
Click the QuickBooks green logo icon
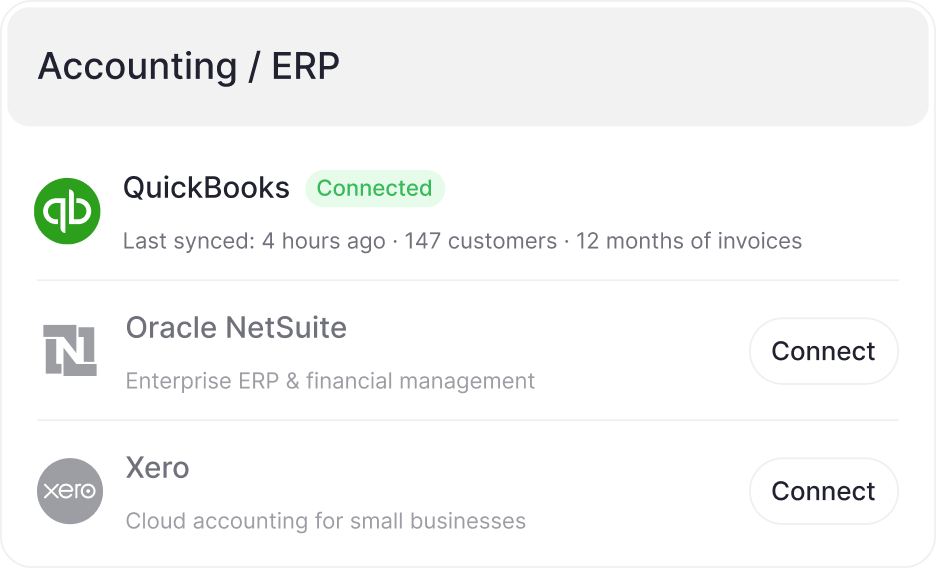[68, 211]
